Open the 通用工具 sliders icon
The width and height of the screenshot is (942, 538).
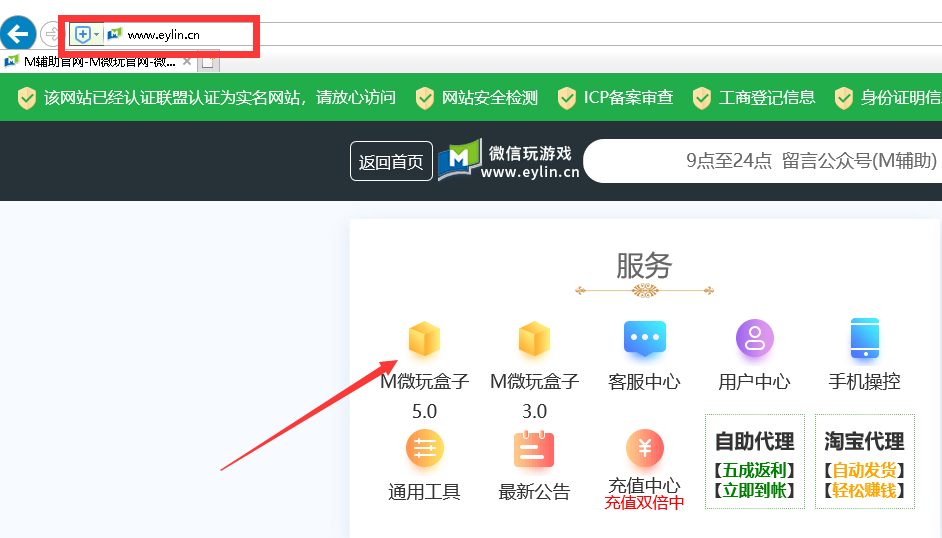click(424, 449)
